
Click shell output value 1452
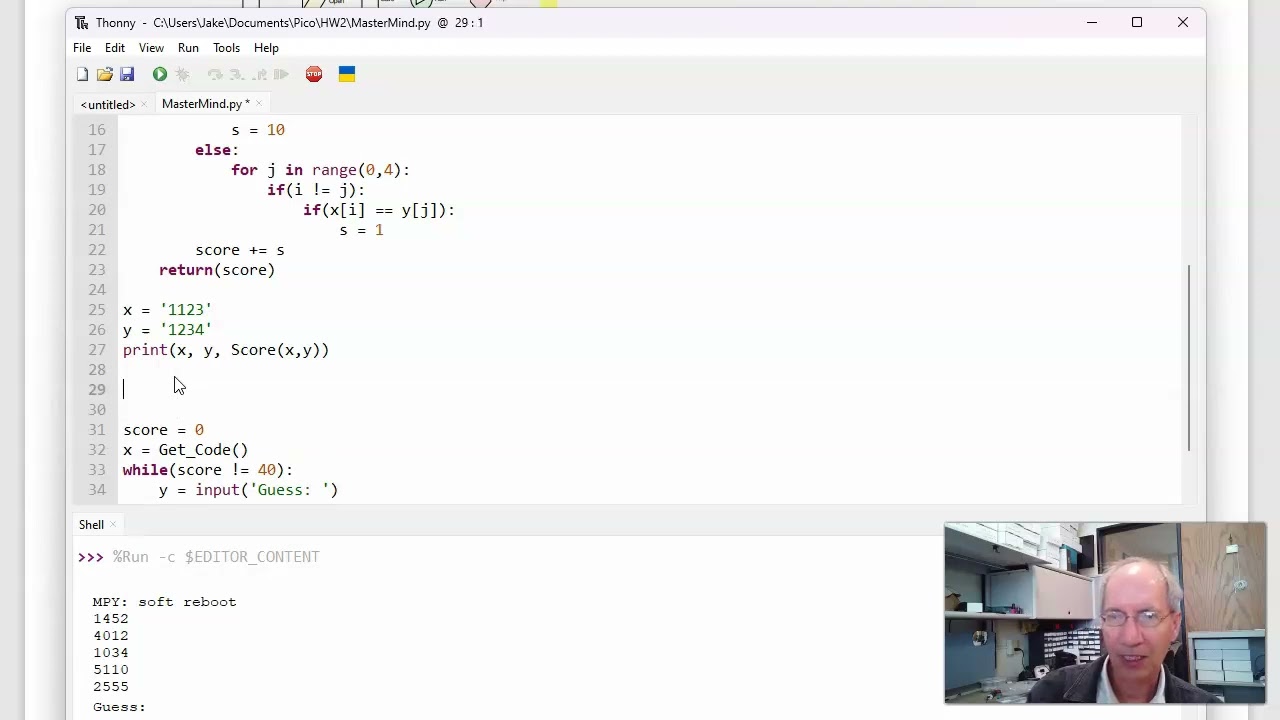[x=111, y=619]
